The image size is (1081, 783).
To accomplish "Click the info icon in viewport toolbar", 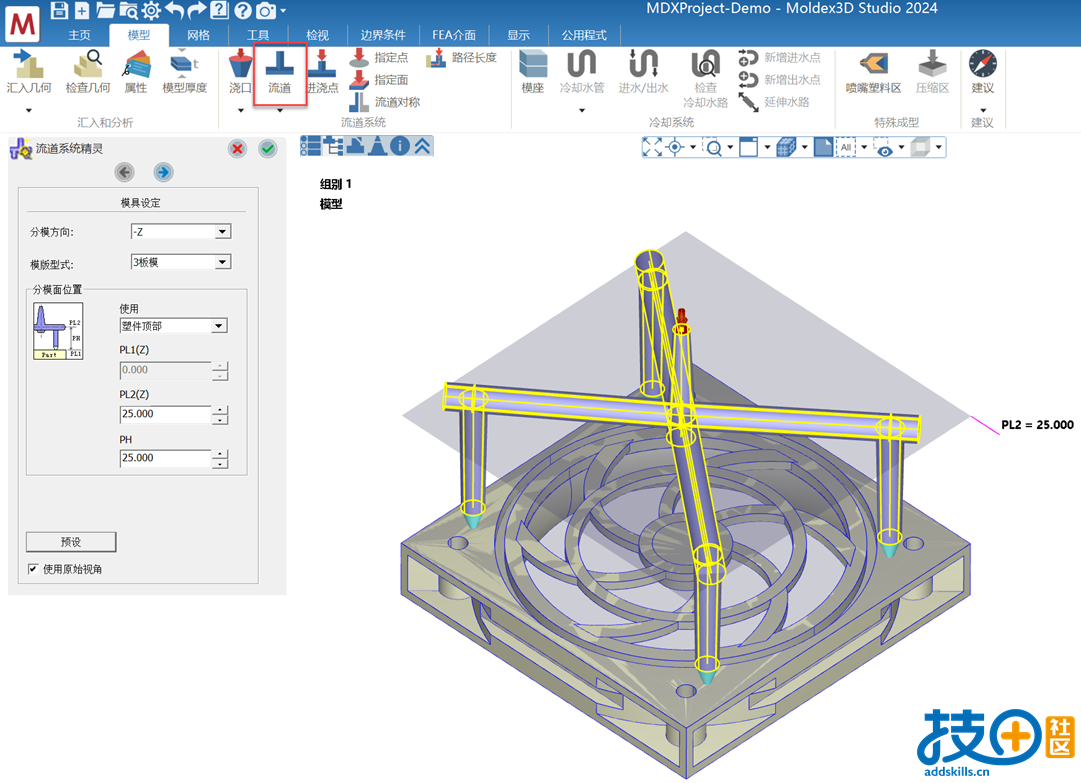I will pos(400,146).
